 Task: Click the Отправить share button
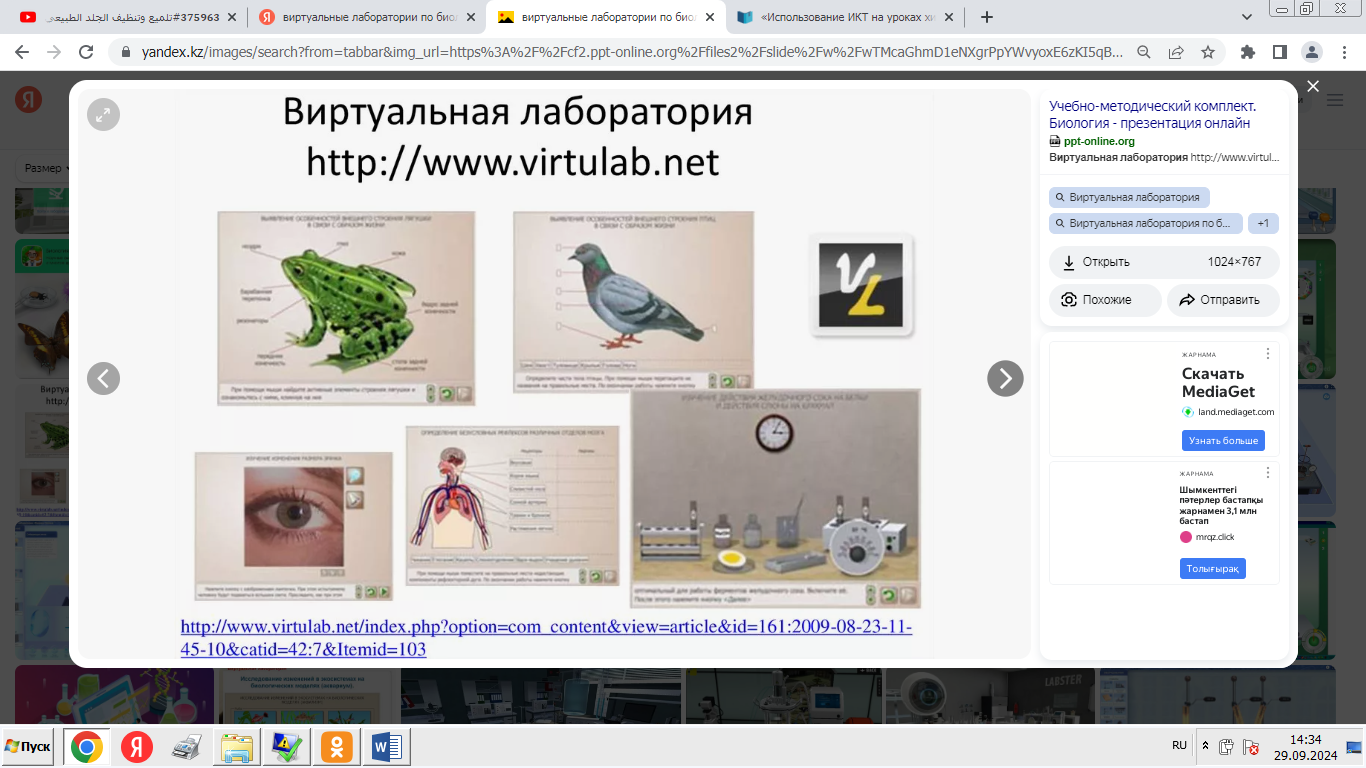click(x=1223, y=300)
